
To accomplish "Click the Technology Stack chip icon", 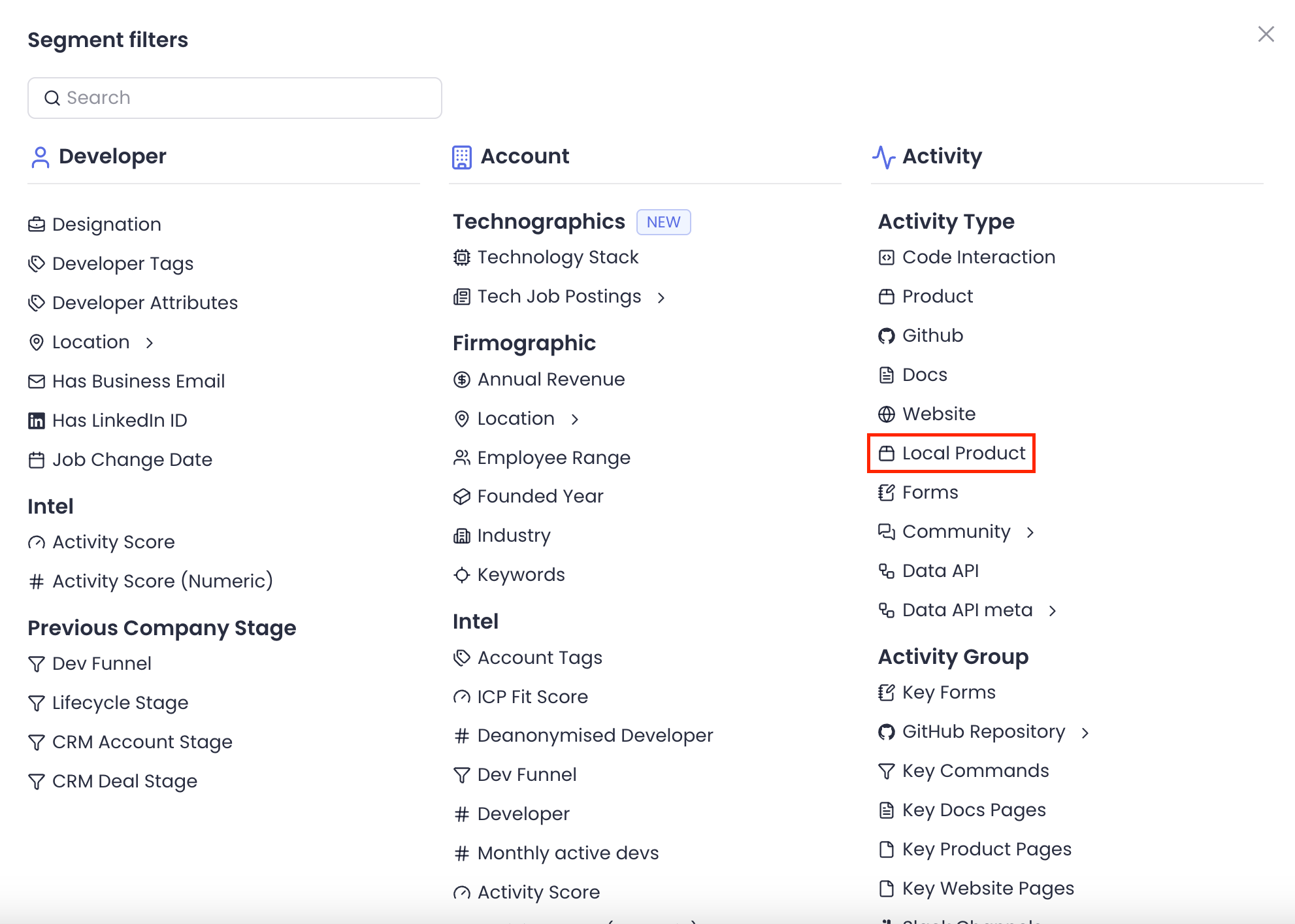I will click(x=462, y=257).
